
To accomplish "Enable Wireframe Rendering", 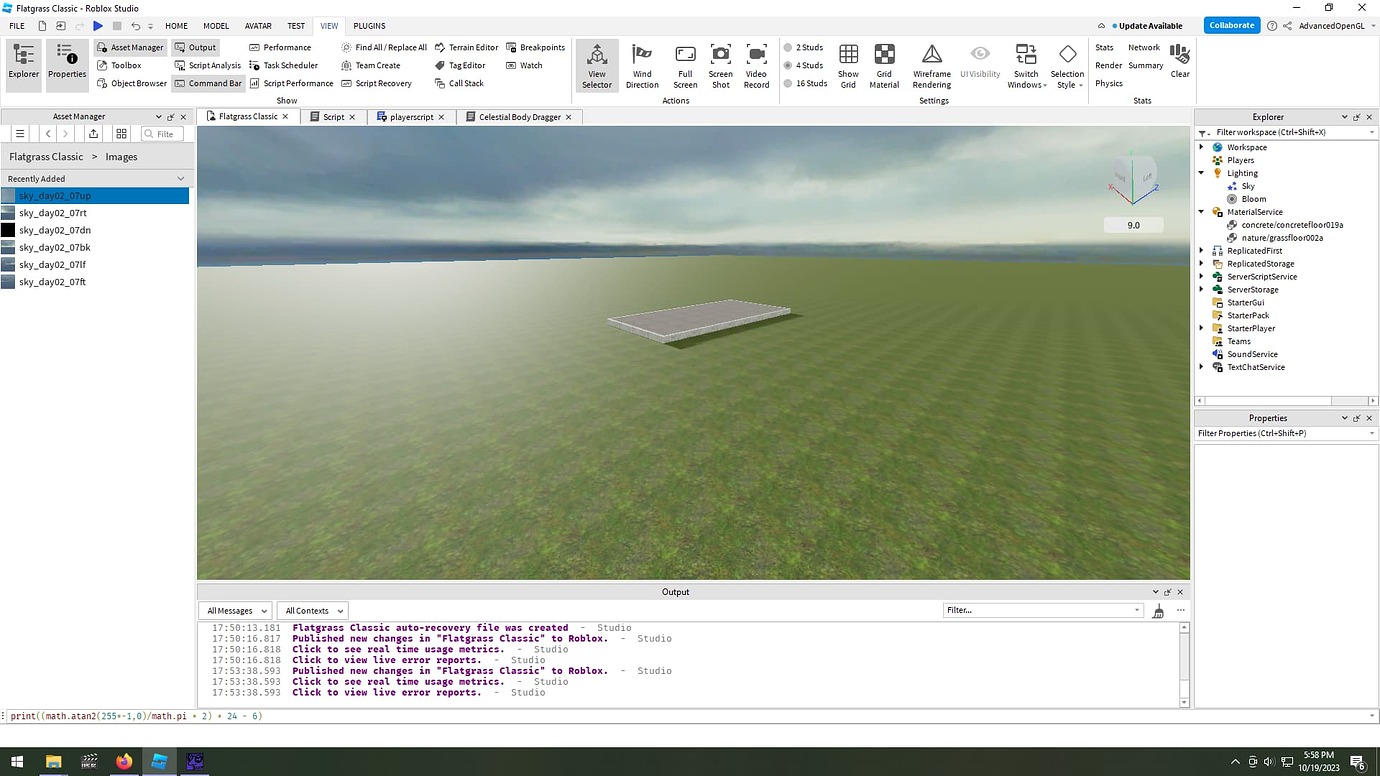I will pos(930,65).
